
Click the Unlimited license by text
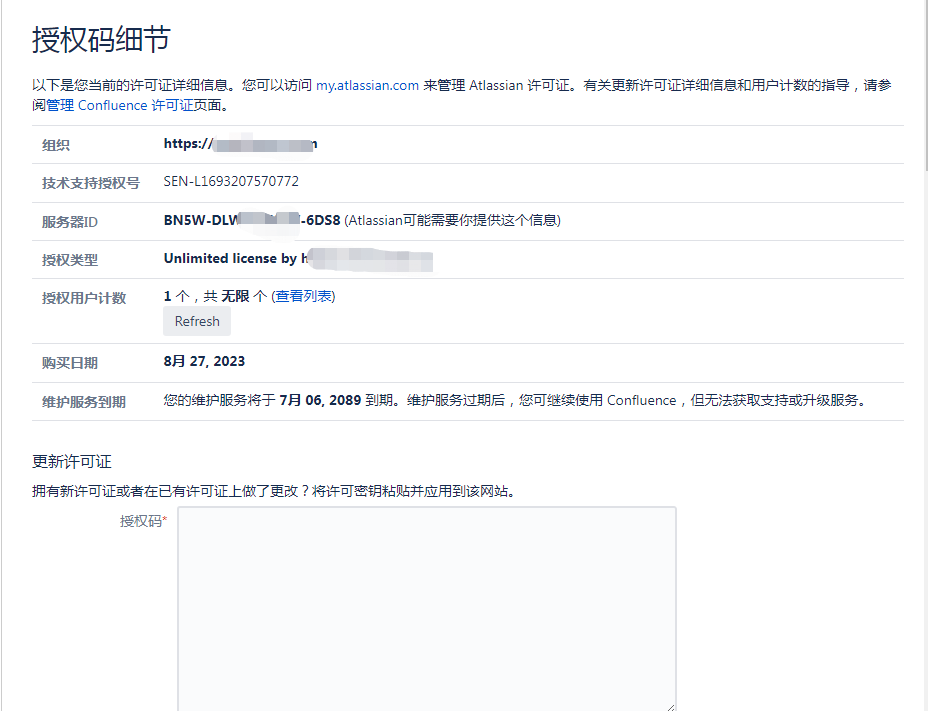230,259
